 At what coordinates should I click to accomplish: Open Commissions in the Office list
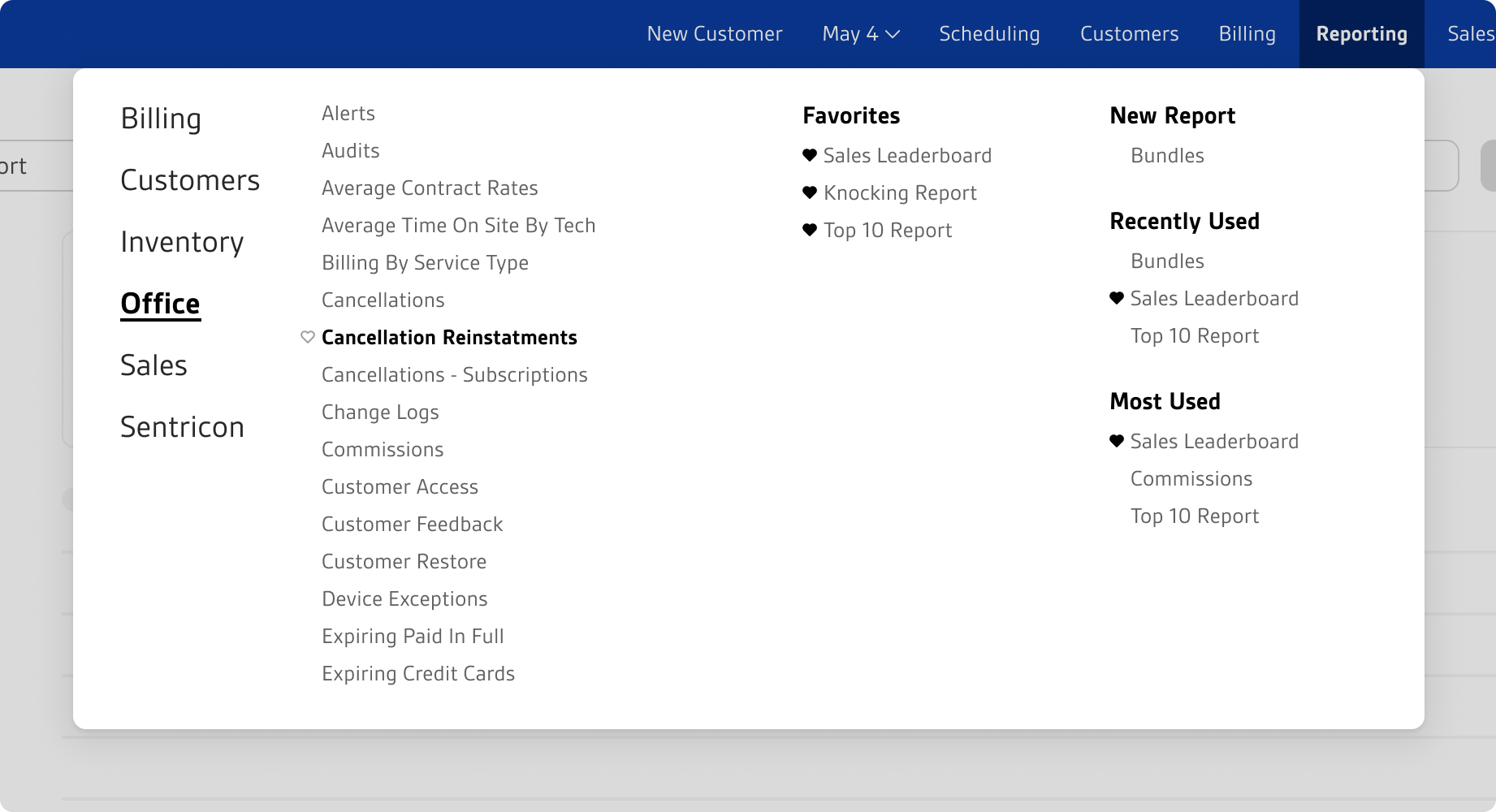click(383, 449)
